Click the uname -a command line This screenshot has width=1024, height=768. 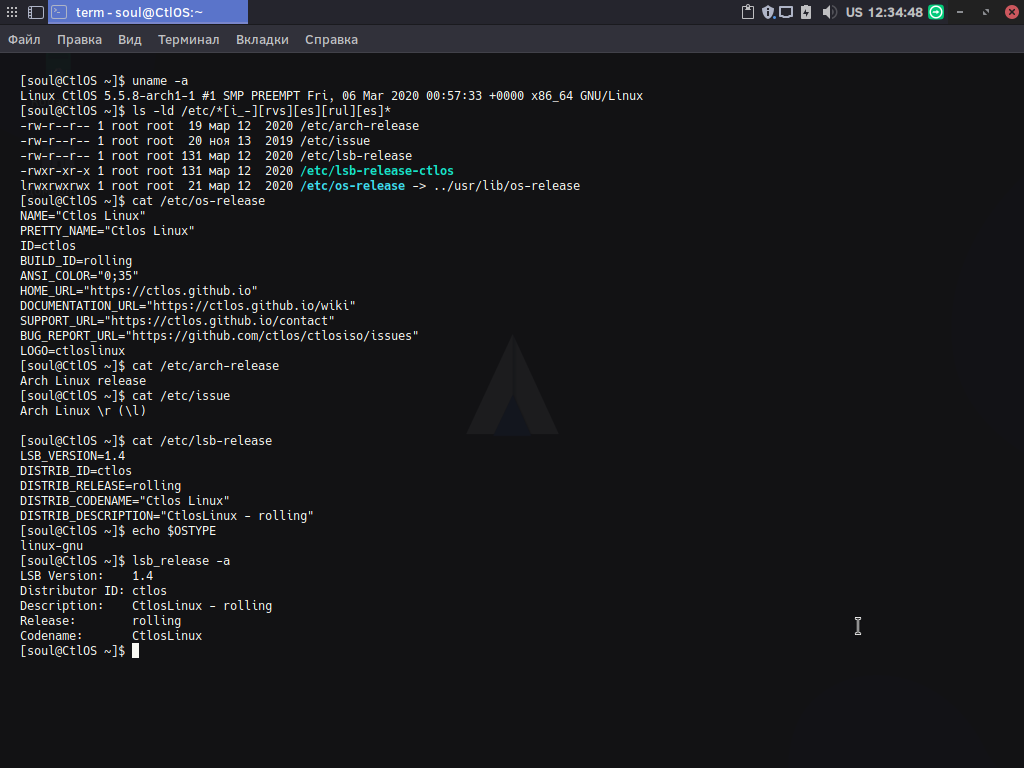click(104, 81)
